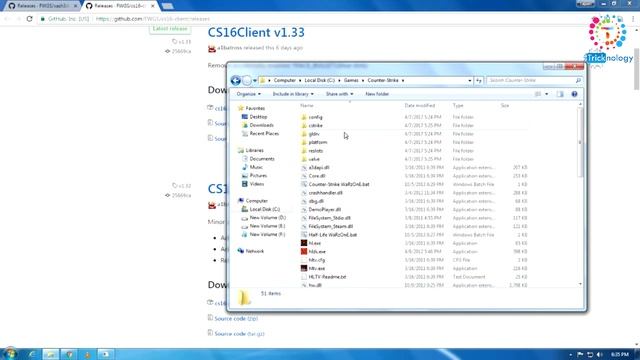Open recent locations dropdown beside navigation arrows
640x360 pixels.
(x=255, y=80)
